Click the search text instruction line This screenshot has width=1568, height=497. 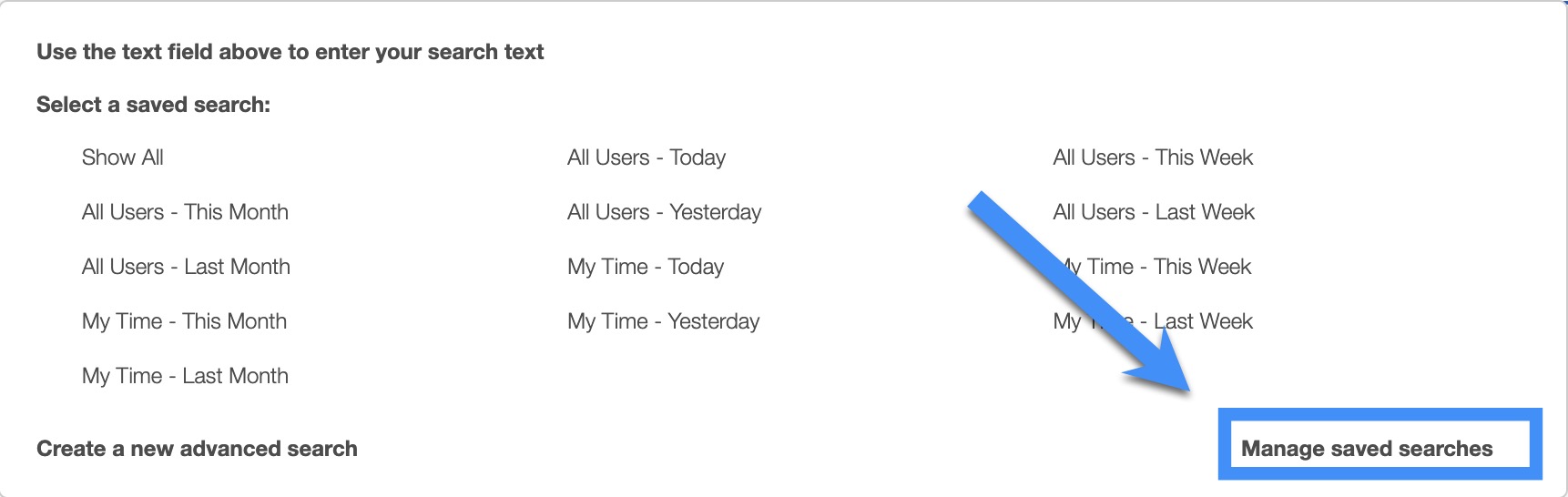[290, 52]
